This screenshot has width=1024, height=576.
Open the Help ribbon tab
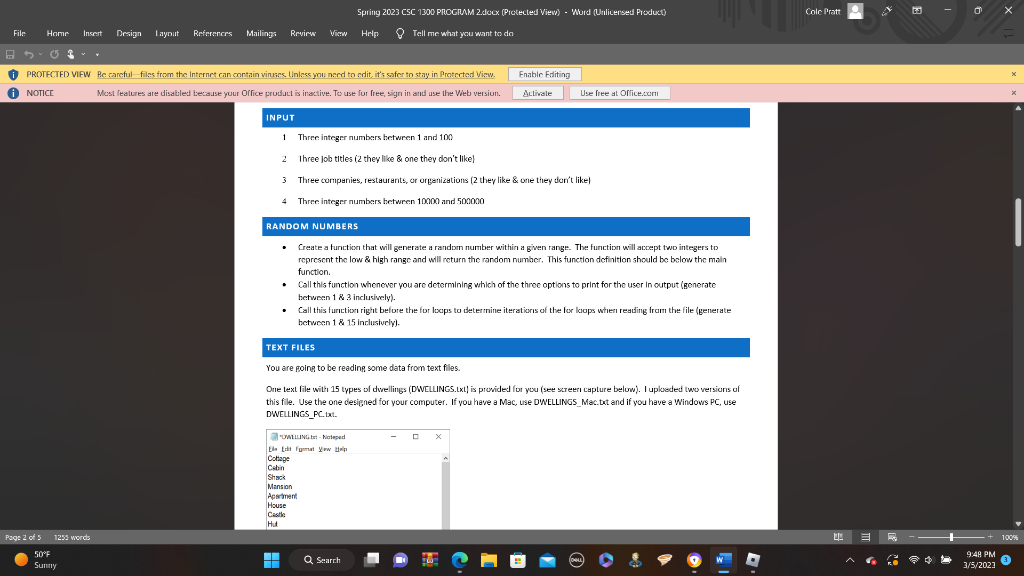coord(370,33)
